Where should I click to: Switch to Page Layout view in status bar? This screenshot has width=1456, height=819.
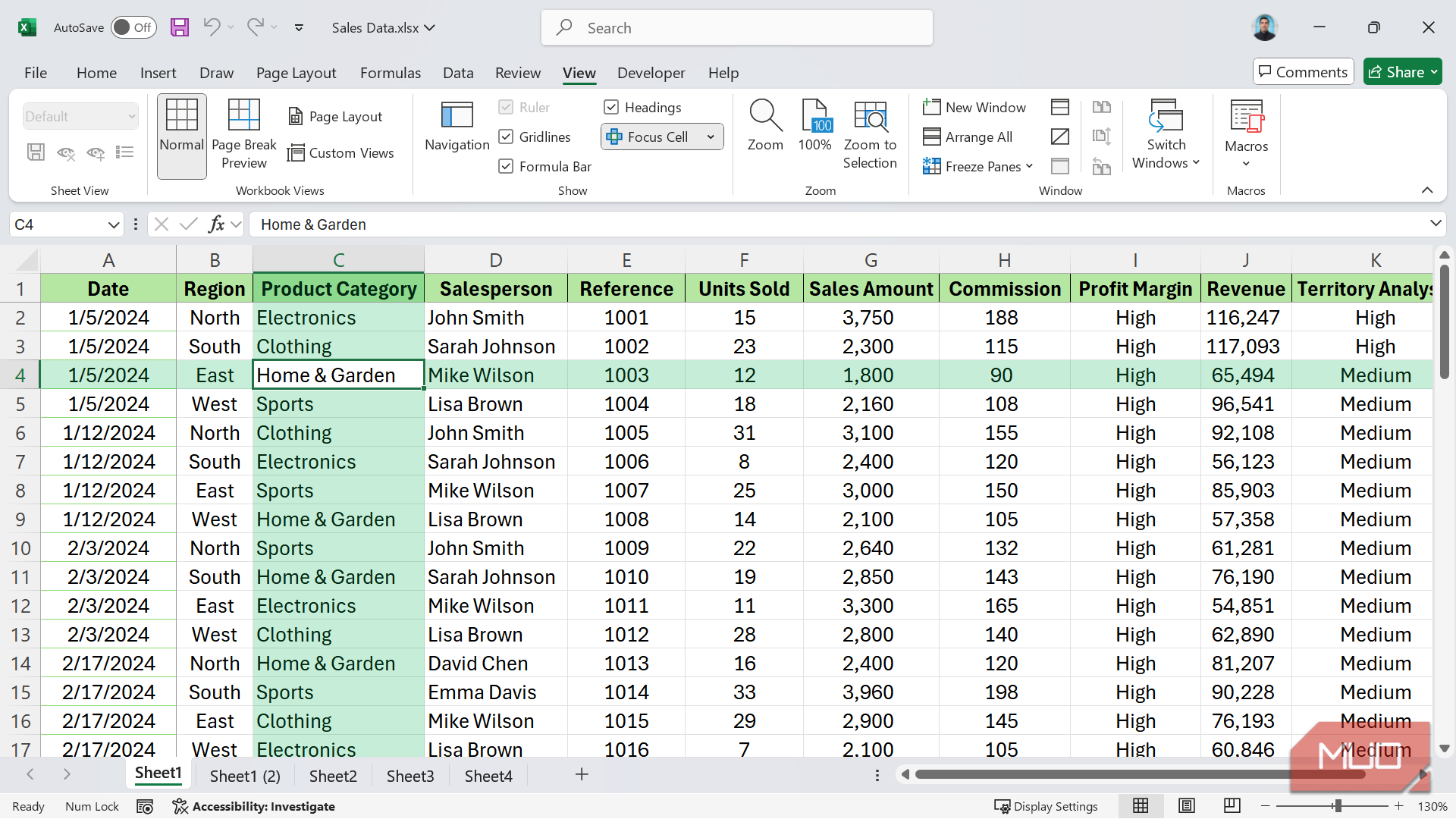[1187, 806]
